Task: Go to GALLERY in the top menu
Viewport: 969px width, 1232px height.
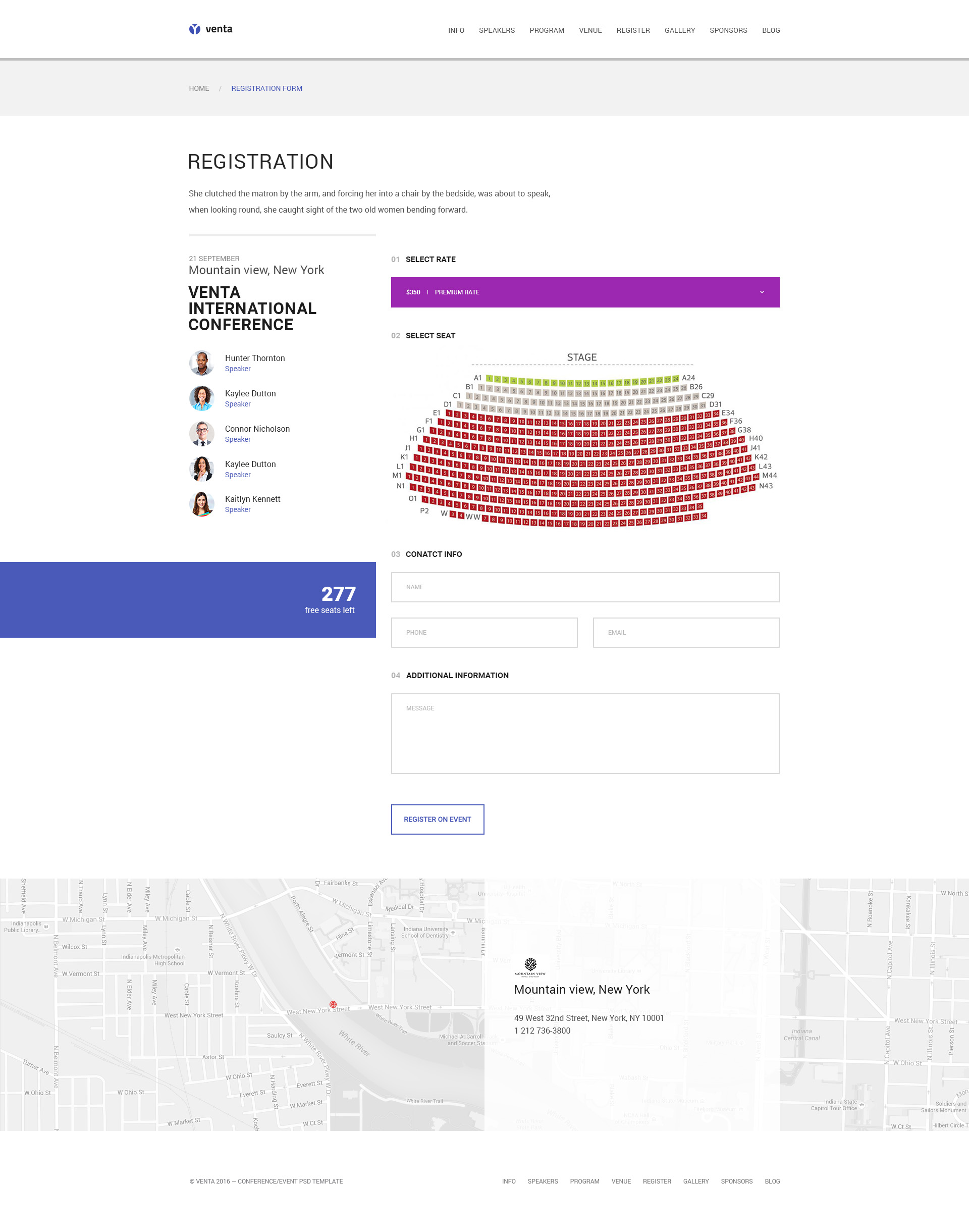Action: pos(679,31)
